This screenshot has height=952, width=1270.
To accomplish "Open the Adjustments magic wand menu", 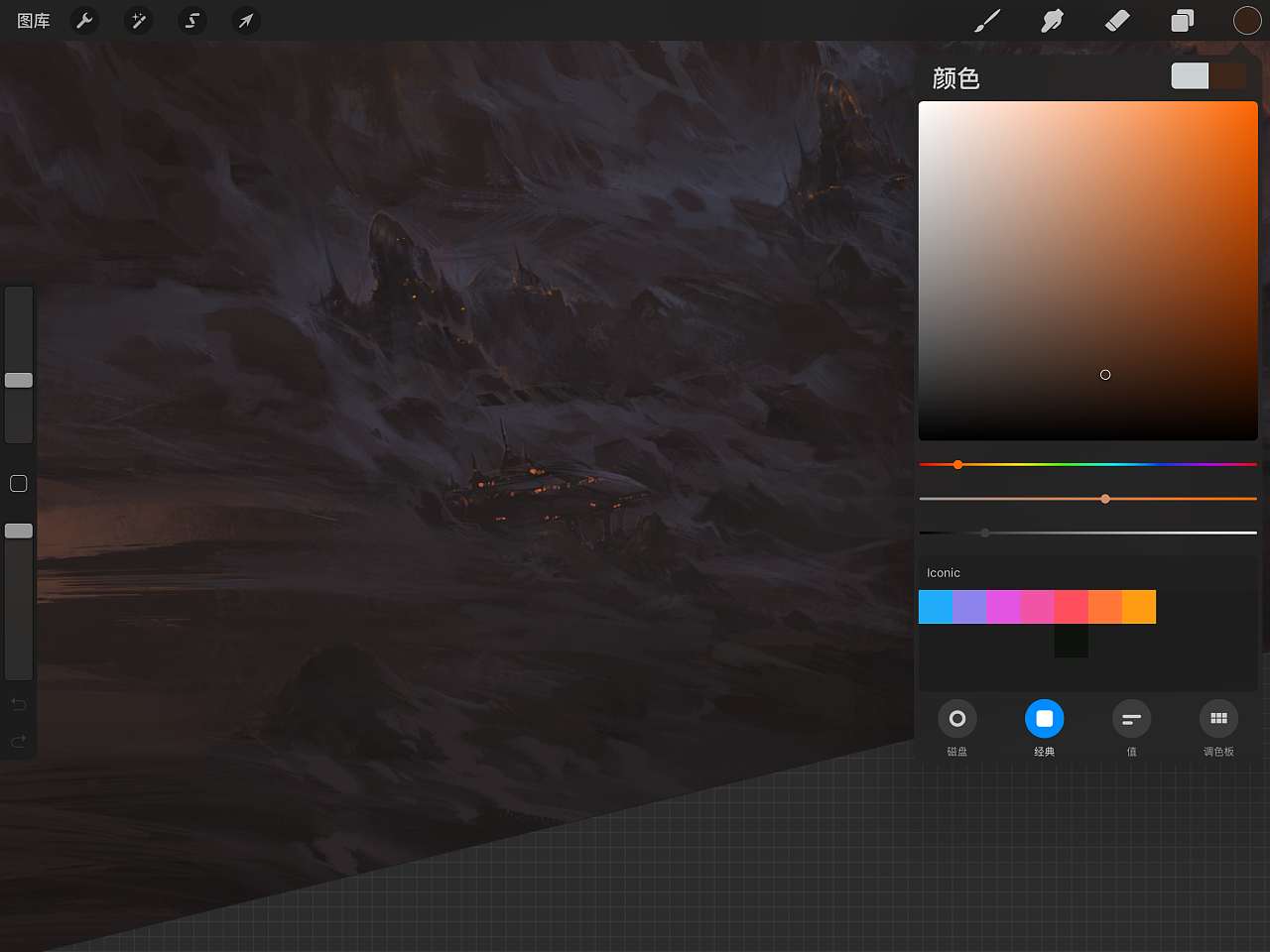I will point(139,21).
